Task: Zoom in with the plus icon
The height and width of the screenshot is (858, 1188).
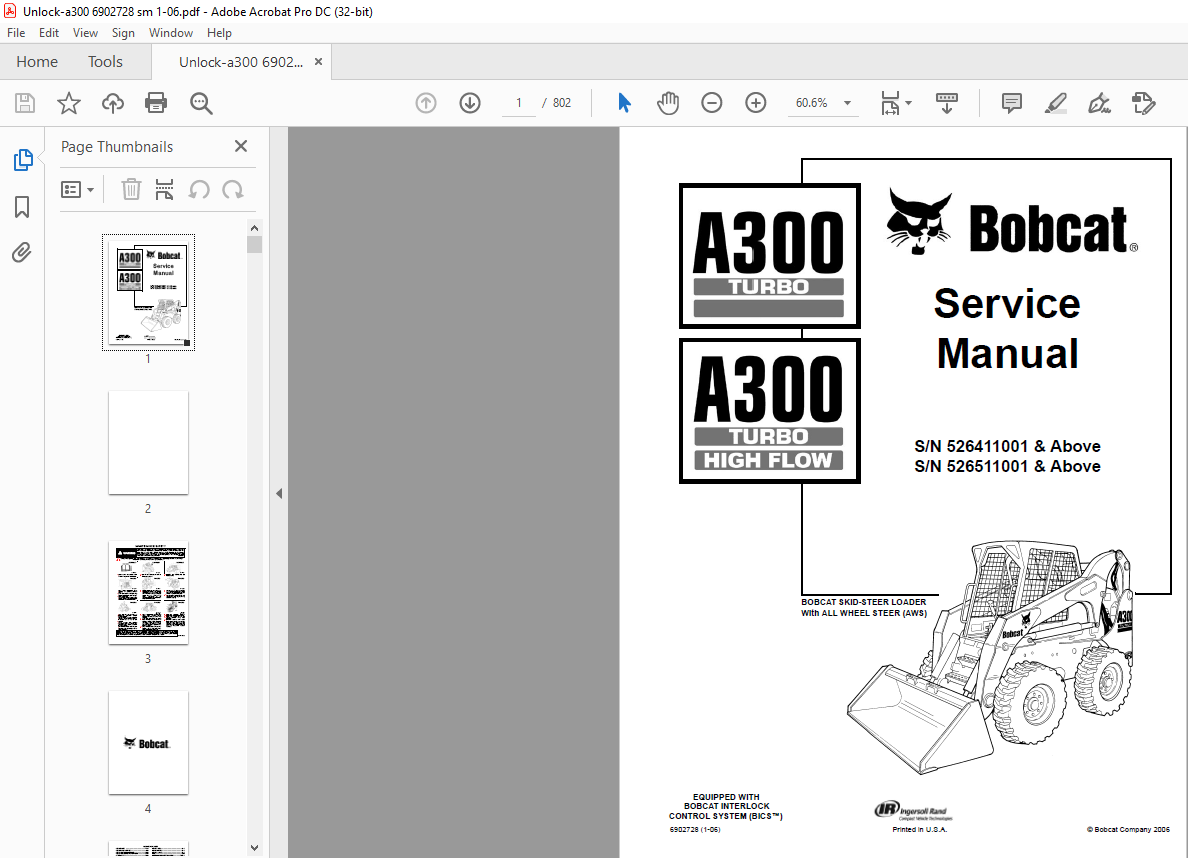Action: pyautogui.click(x=755, y=103)
